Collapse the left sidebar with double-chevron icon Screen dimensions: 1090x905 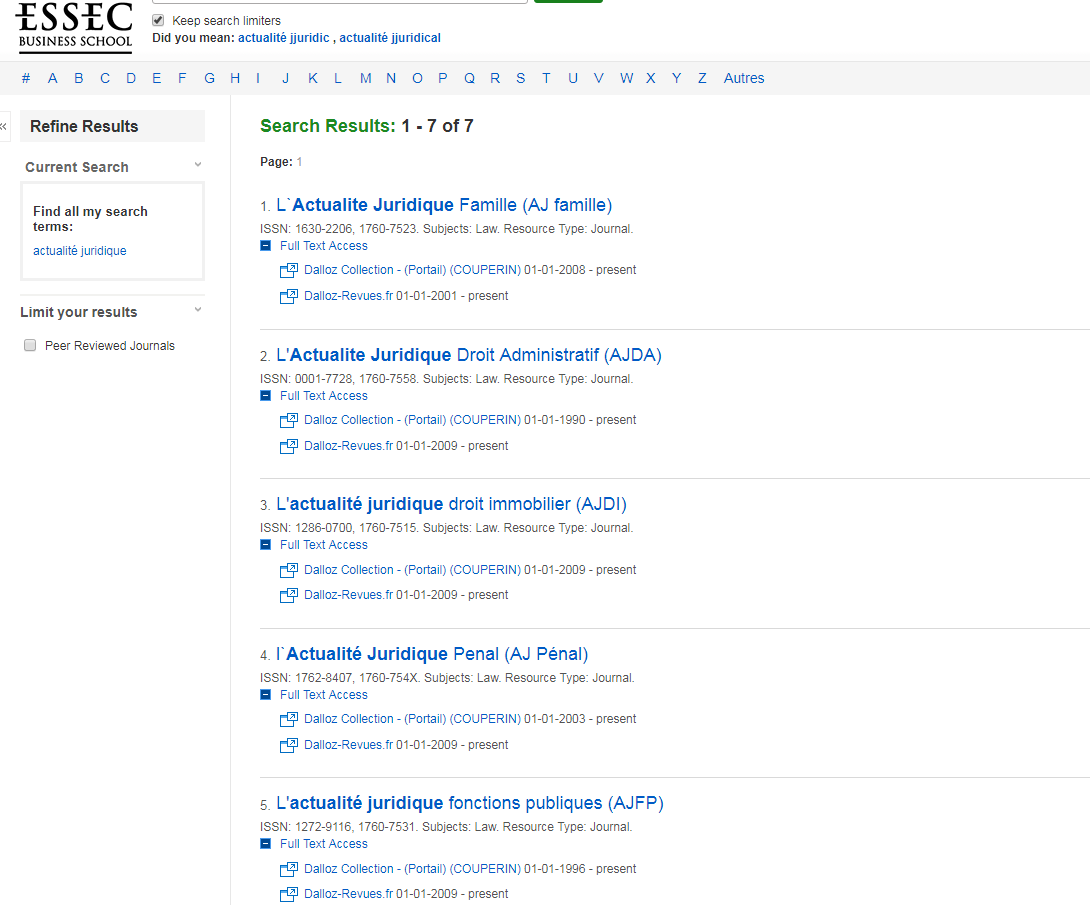pos(3,127)
